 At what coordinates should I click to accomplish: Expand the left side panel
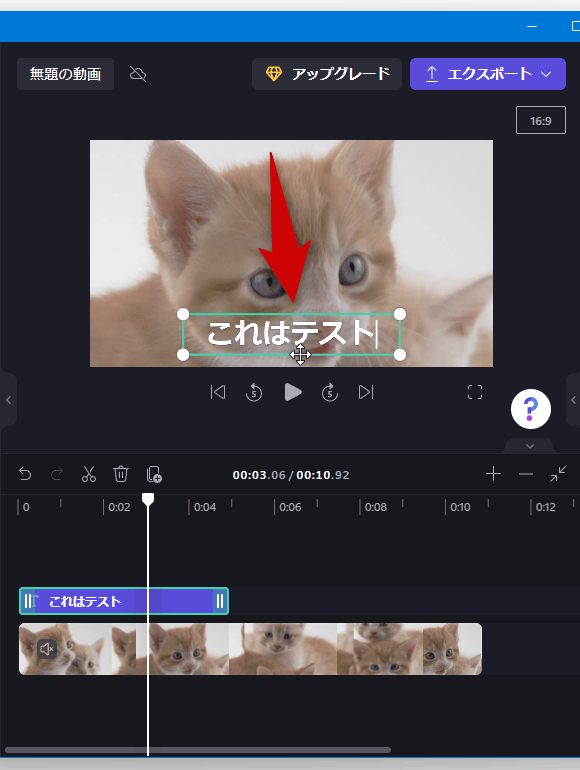point(8,400)
